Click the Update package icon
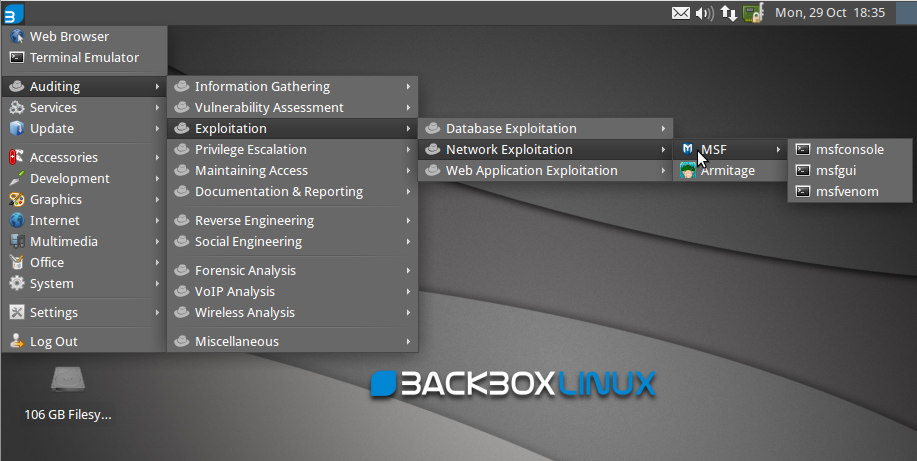The height and width of the screenshot is (461, 917). [17, 129]
